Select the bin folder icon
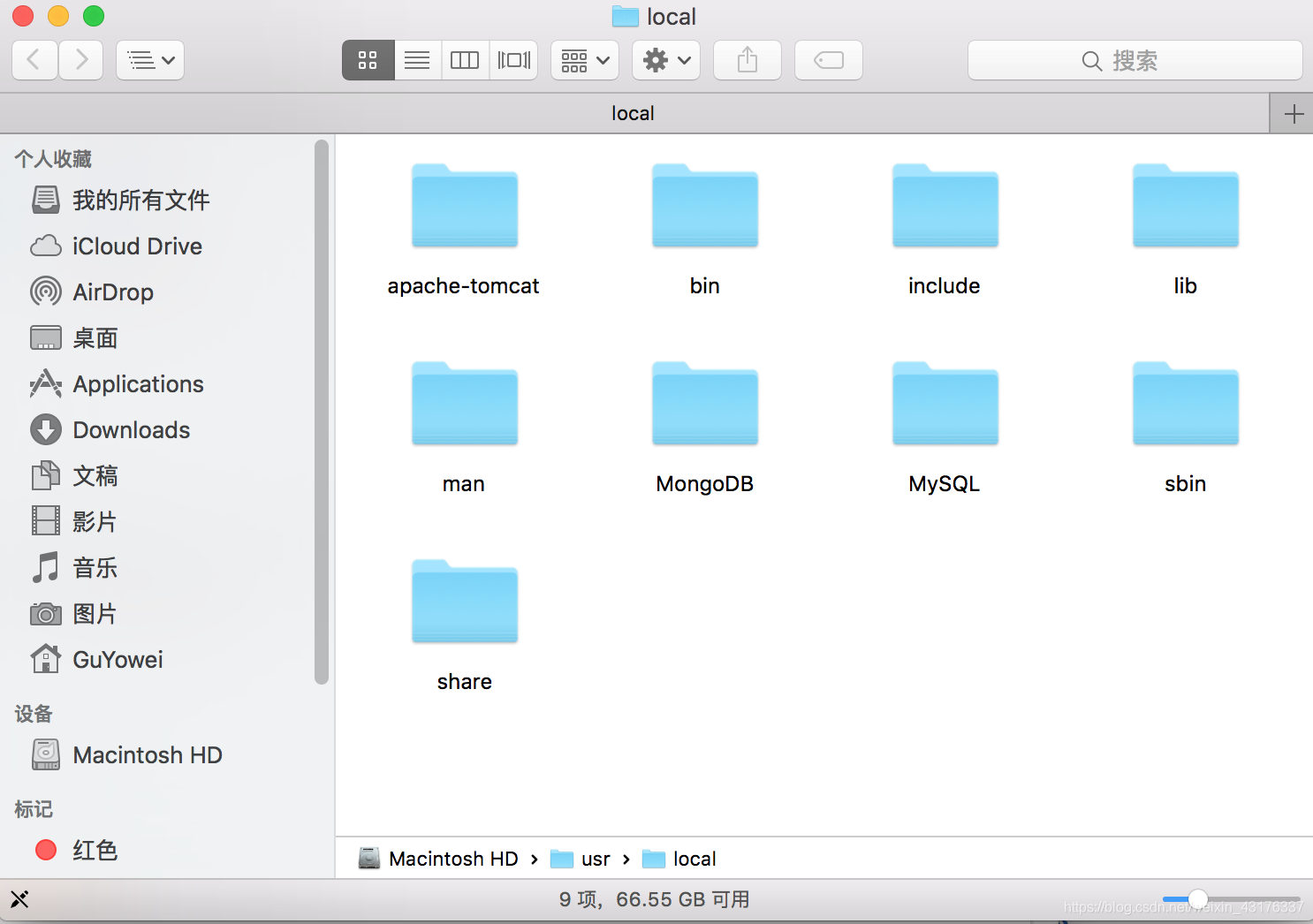This screenshot has height=924, width=1313. coord(705,206)
